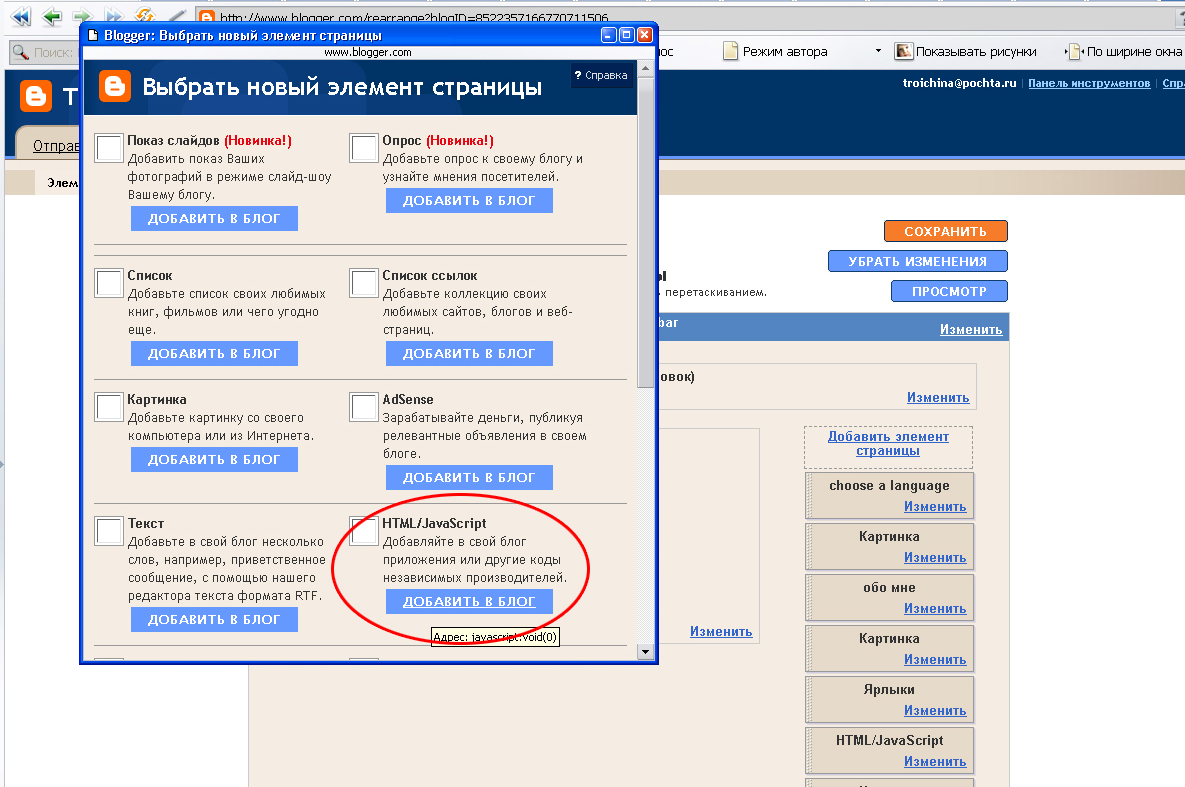Add Текст to the blog
The width and height of the screenshot is (1185, 787).
[214, 619]
